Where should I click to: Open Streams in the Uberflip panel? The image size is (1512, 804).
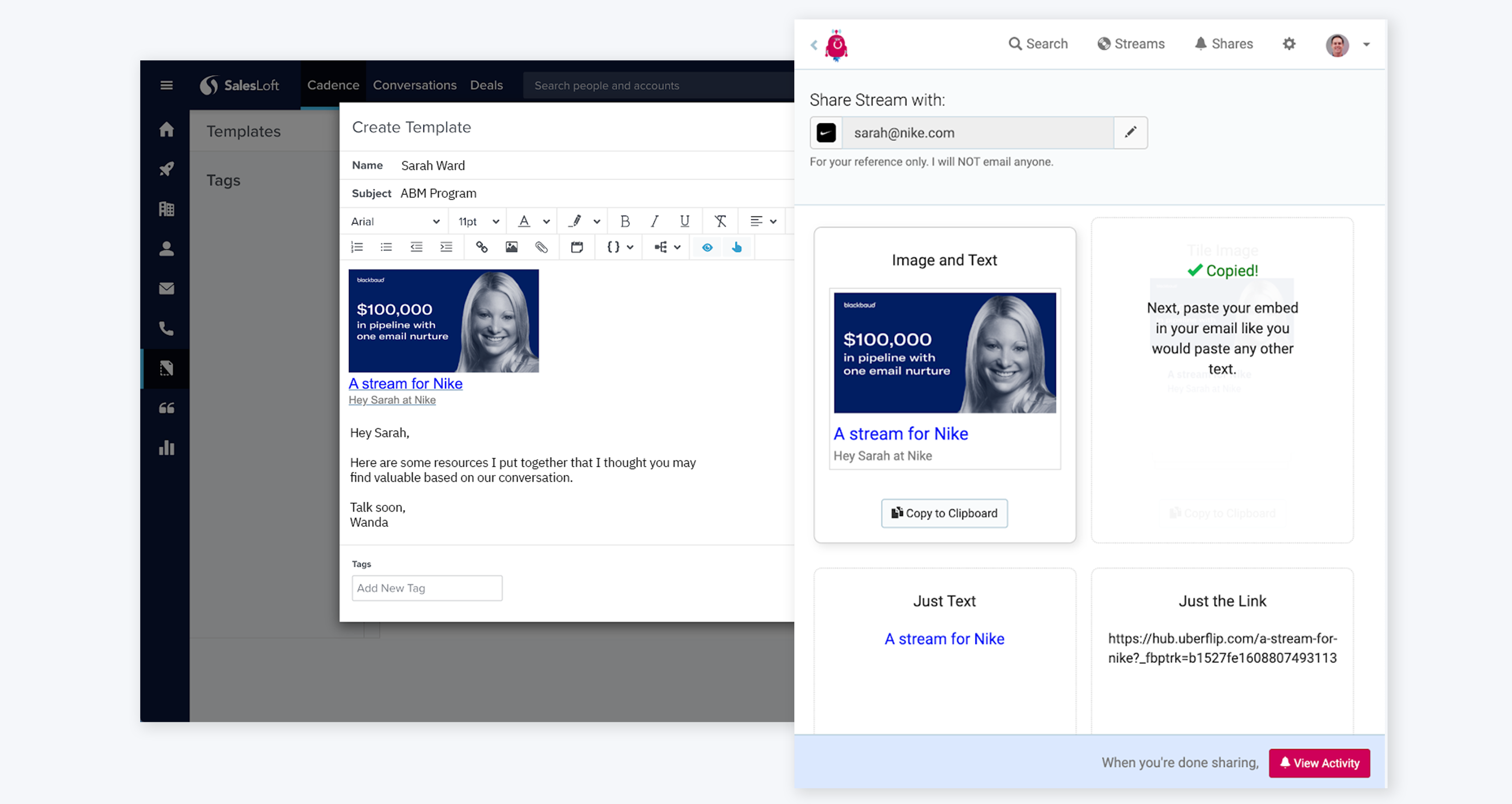tap(1131, 44)
